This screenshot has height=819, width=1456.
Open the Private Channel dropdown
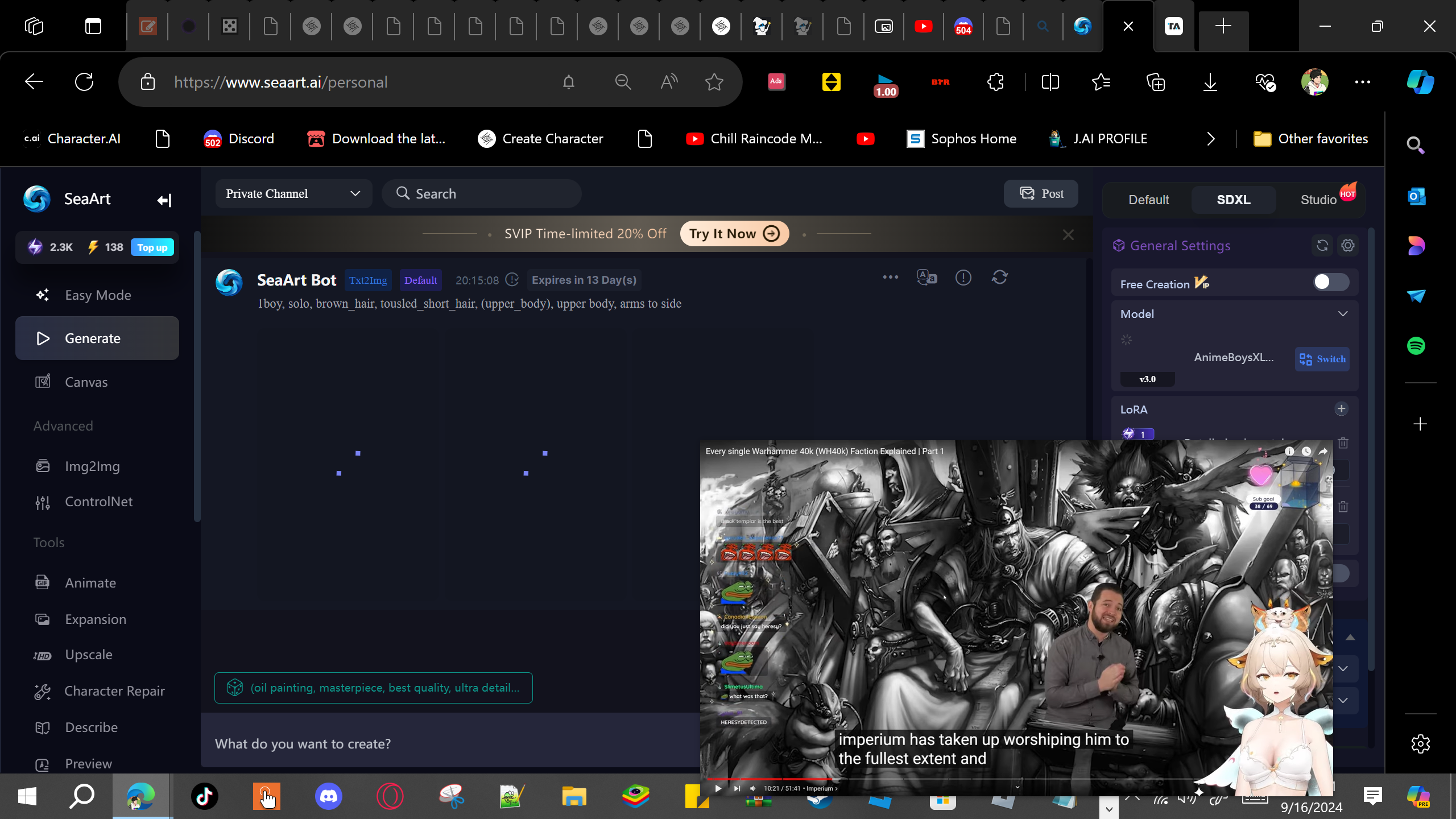coord(293,194)
